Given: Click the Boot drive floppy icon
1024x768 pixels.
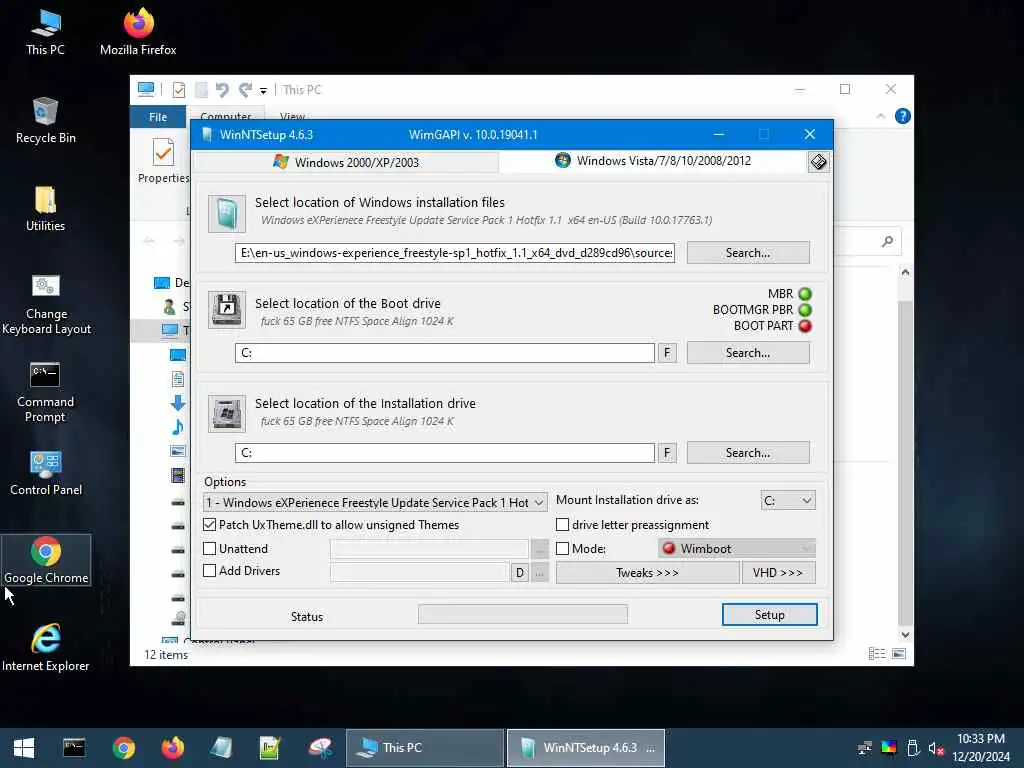Looking at the screenshot, I should coord(227,310).
